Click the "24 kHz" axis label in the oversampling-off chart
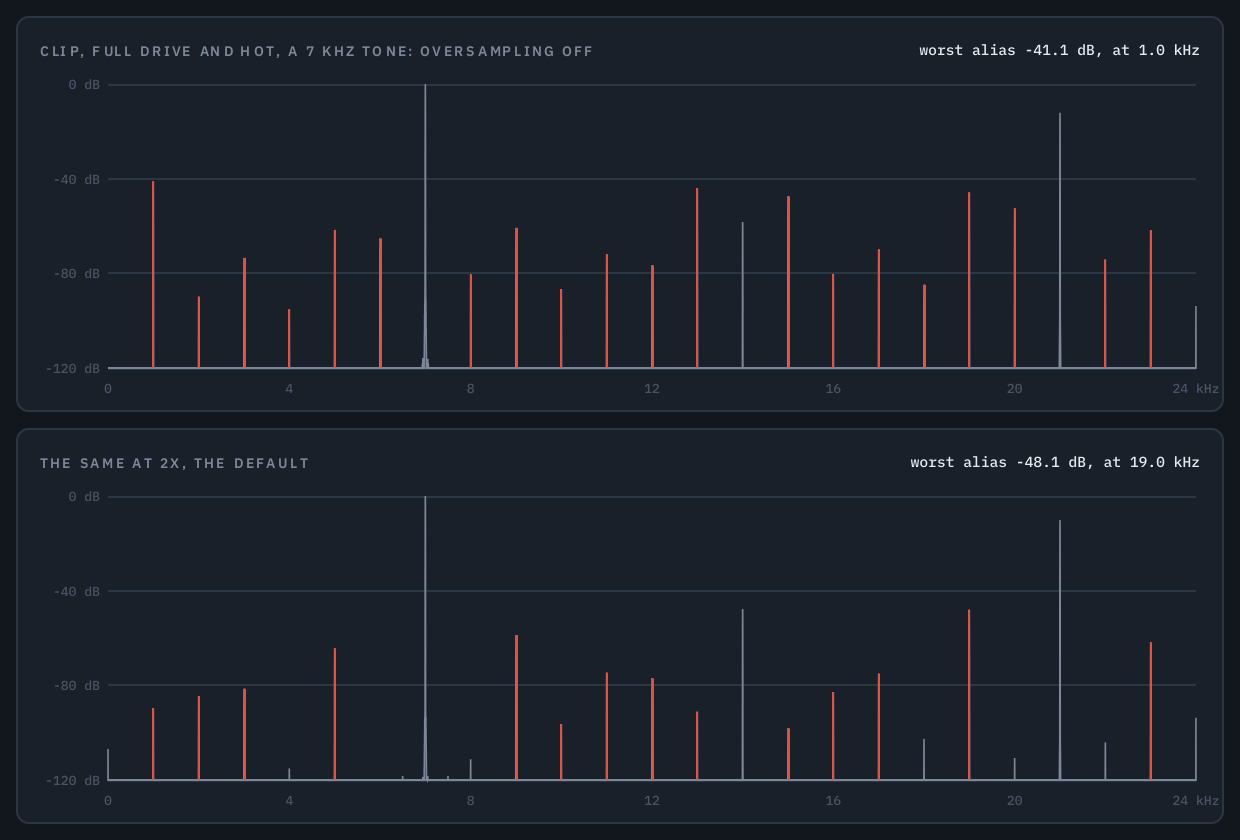The width and height of the screenshot is (1240, 840). (x=1196, y=388)
